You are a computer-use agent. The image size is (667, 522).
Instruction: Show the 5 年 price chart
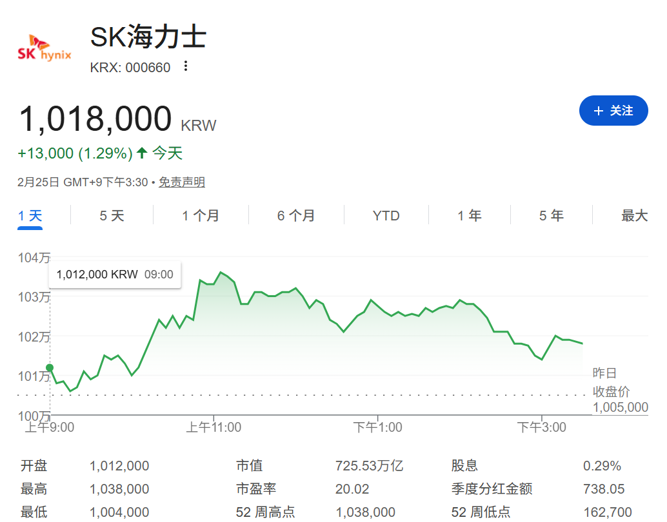(551, 215)
